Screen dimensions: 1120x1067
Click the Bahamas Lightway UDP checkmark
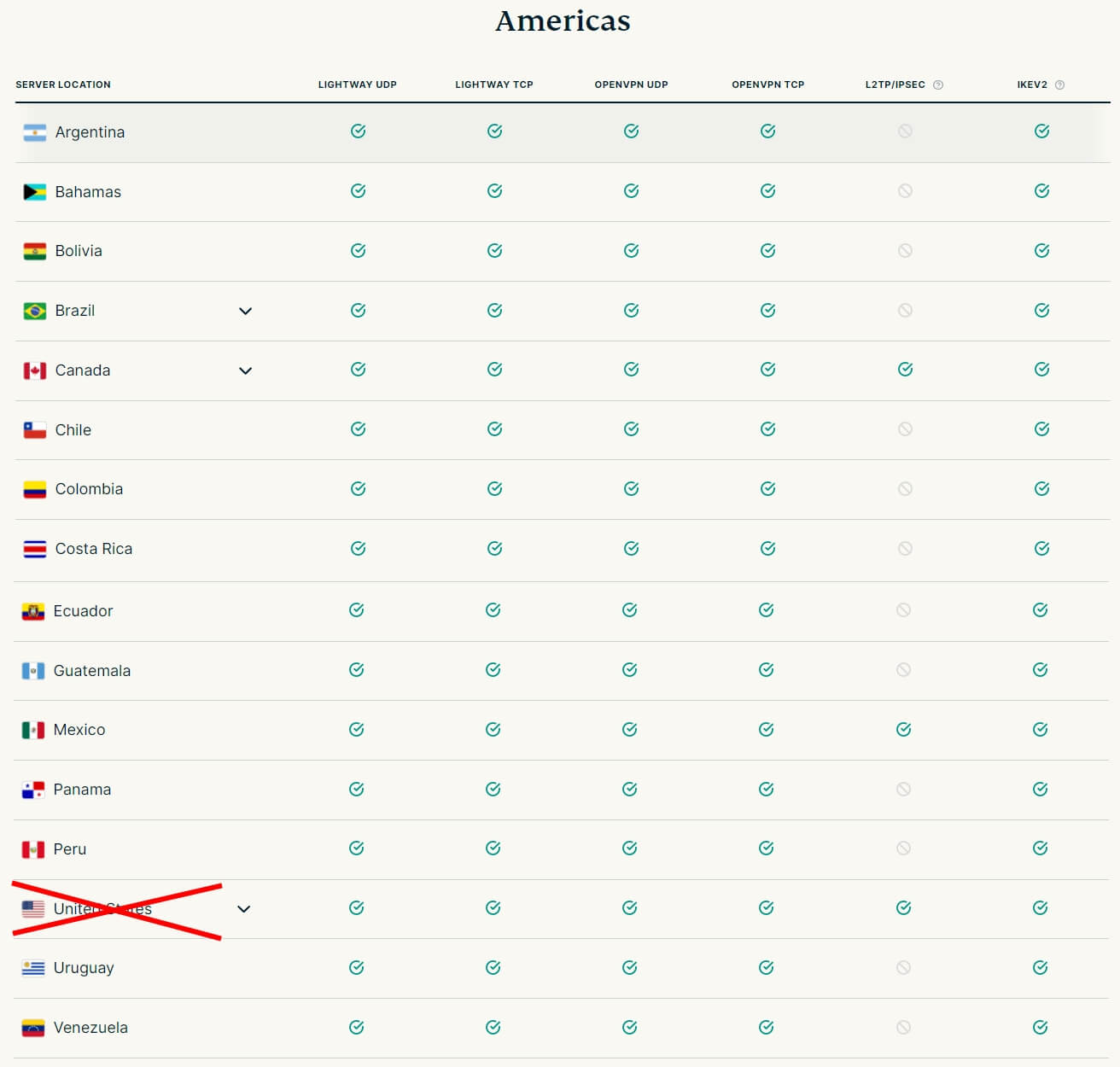pyautogui.click(x=358, y=191)
